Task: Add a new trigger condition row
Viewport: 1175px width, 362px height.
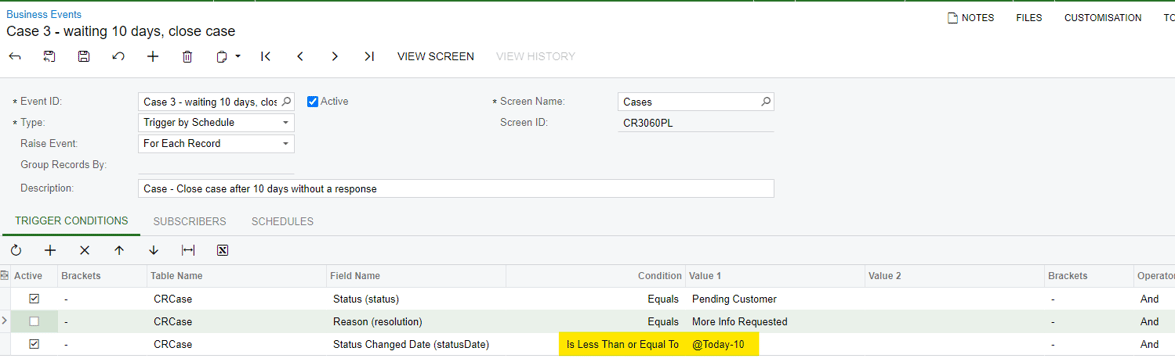Action: [x=50, y=250]
